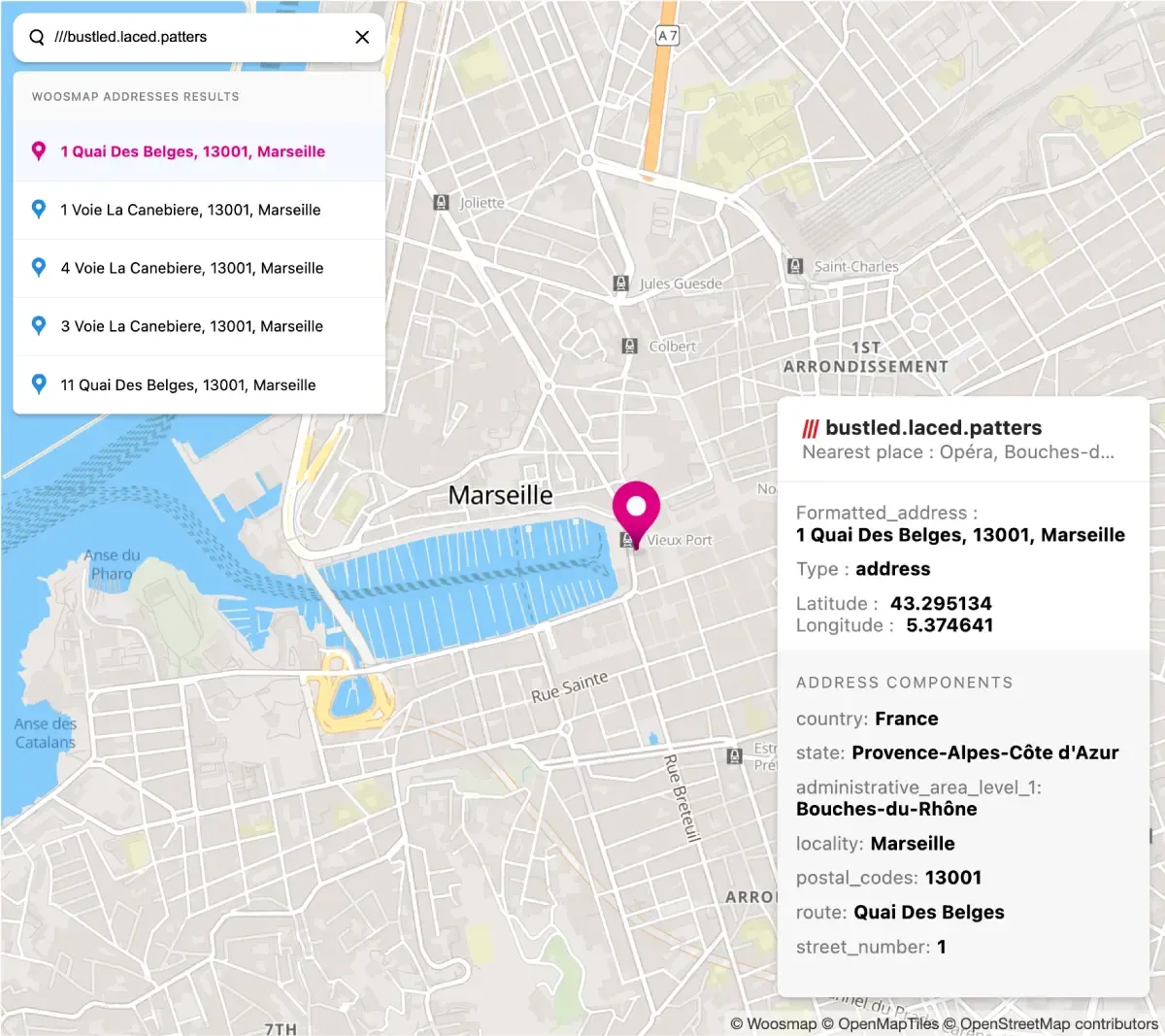Click the Vieux Port metro station icon
The image size is (1165, 1036).
pyautogui.click(x=627, y=540)
